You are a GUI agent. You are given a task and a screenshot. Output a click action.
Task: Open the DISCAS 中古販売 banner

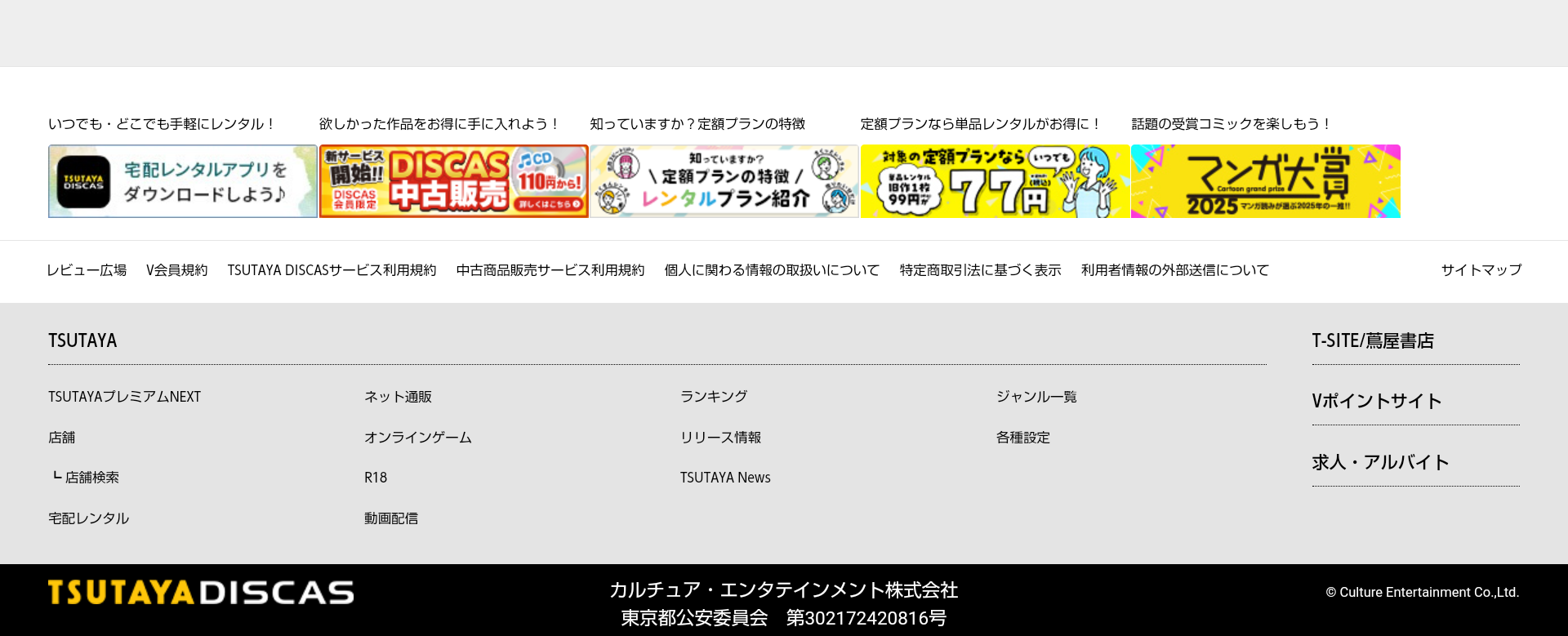pos(453,181)
